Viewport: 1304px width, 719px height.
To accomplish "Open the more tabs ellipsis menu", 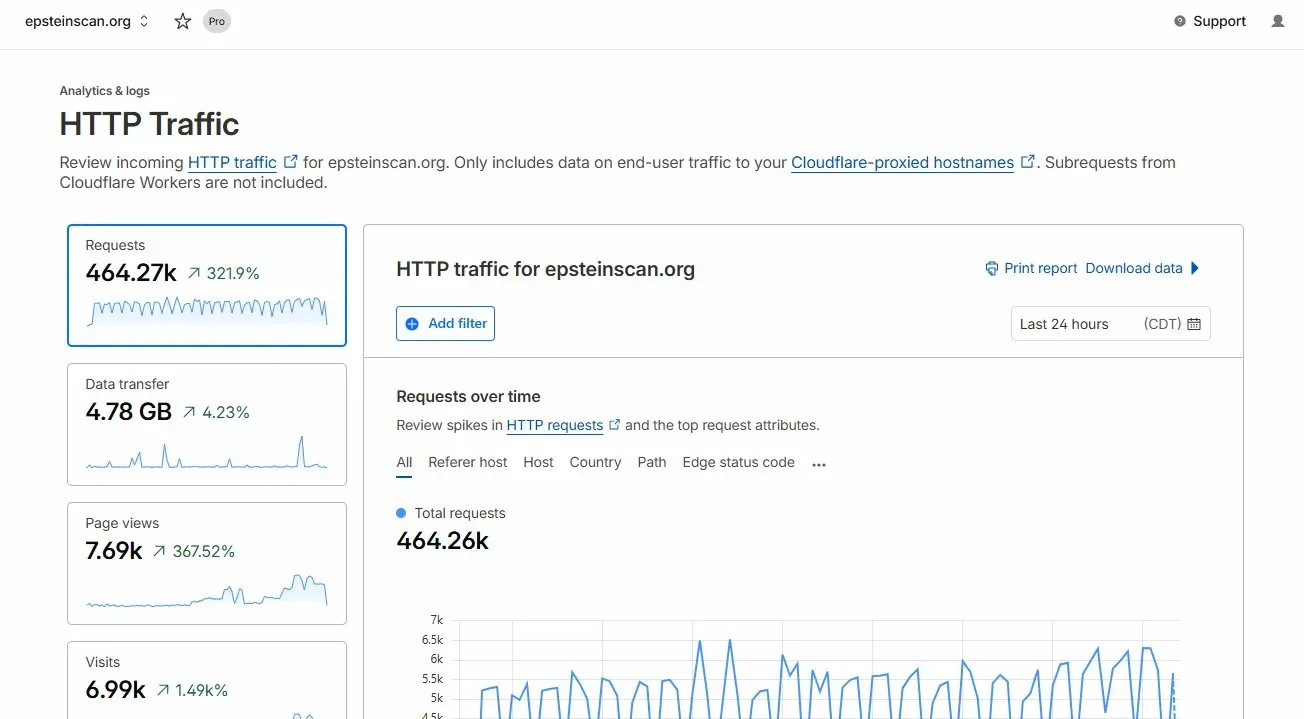I will coord(819,464).
